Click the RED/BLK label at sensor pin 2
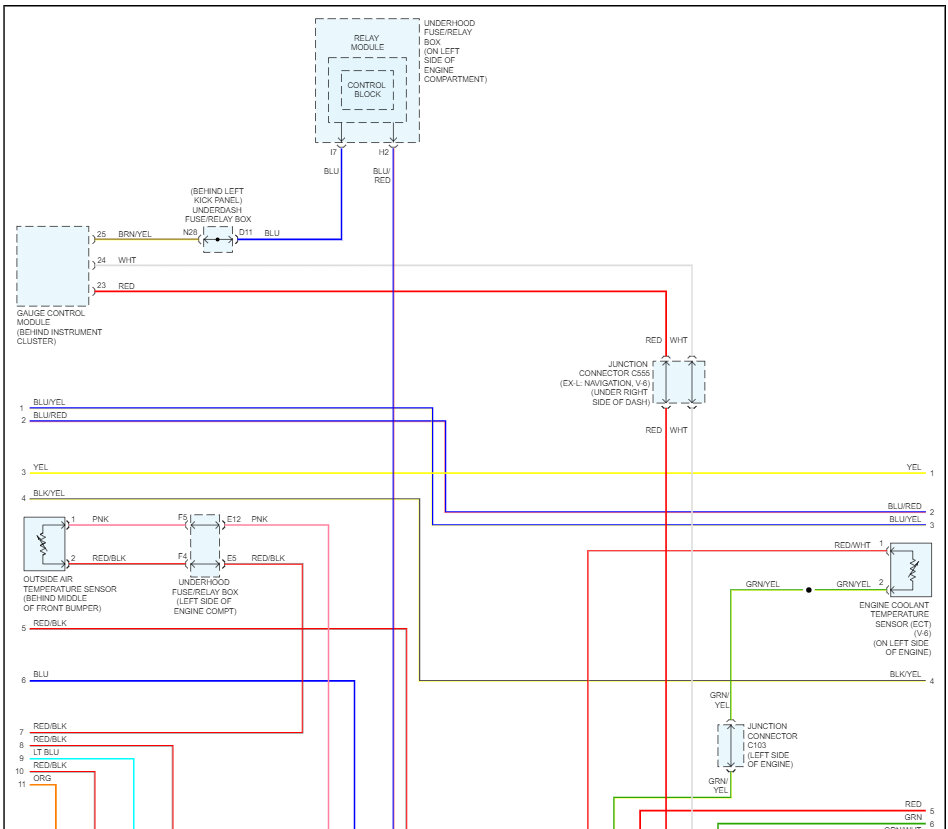 point(109,558)
